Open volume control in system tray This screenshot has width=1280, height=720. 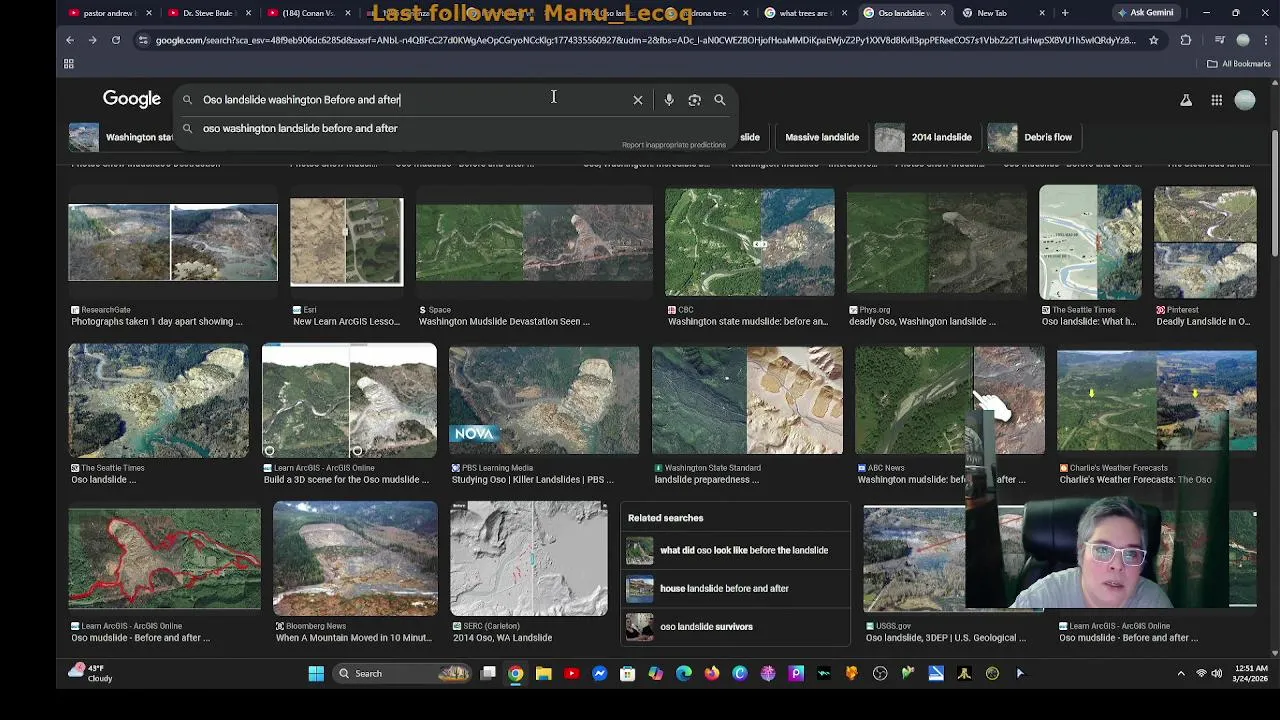pos(1217,674)
